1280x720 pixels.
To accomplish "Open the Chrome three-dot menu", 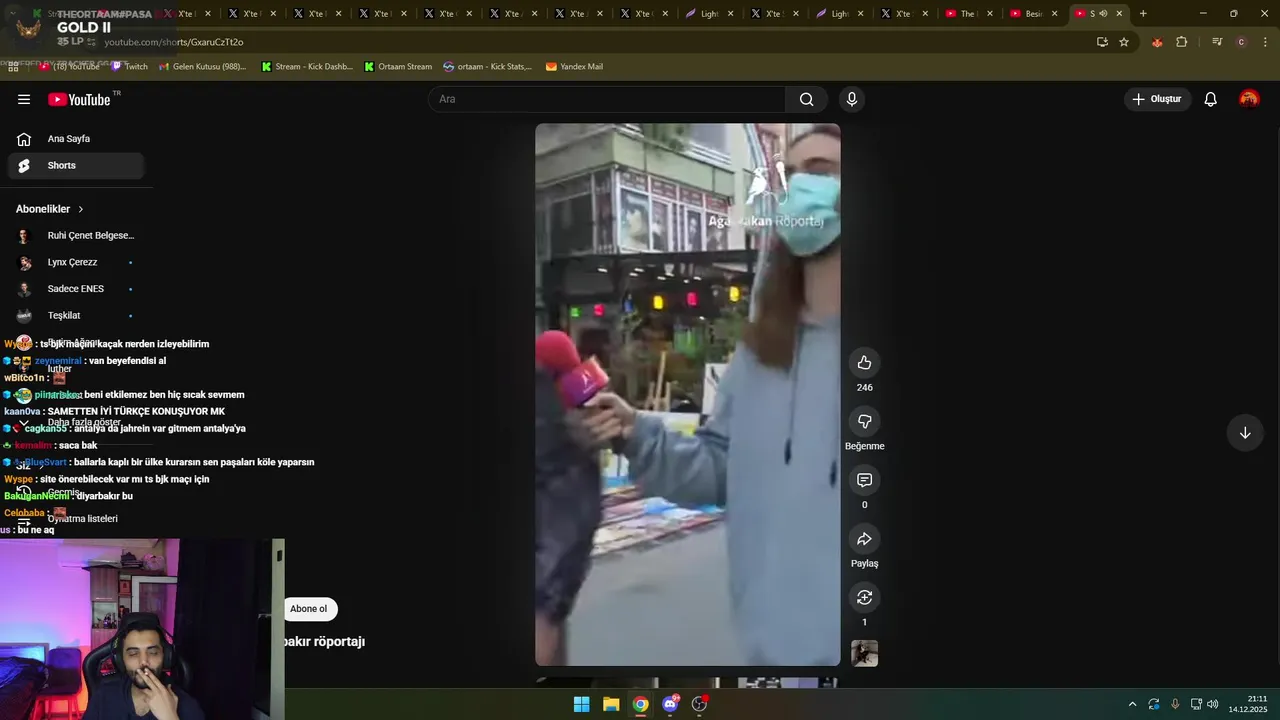I will 1265,42.
